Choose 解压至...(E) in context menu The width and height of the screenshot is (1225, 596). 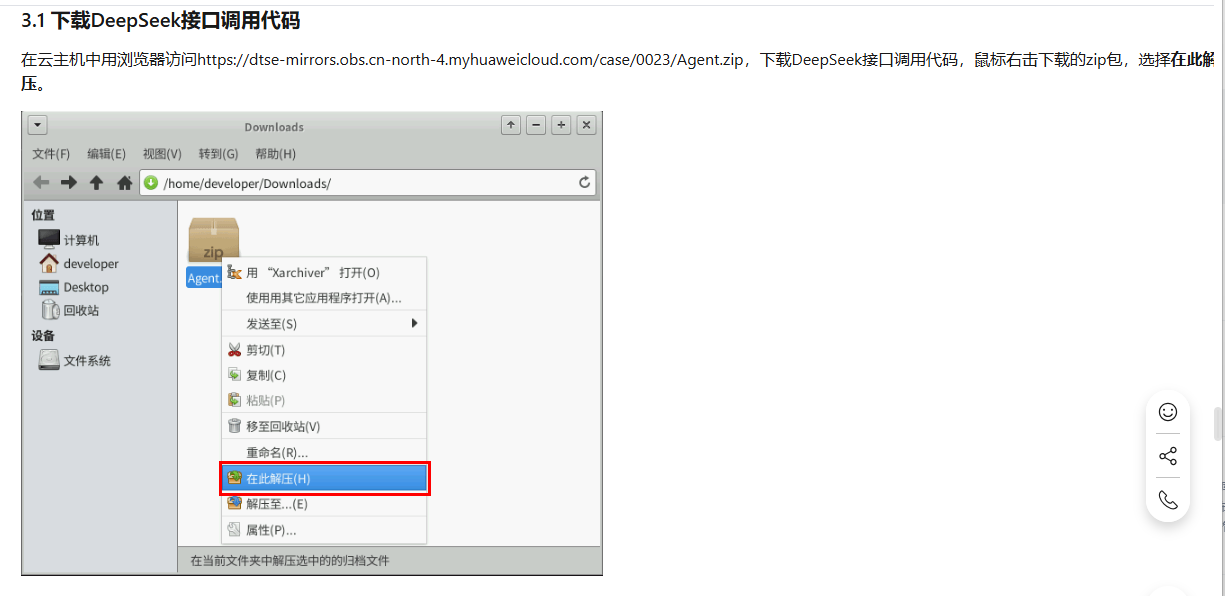pos(324,504)
